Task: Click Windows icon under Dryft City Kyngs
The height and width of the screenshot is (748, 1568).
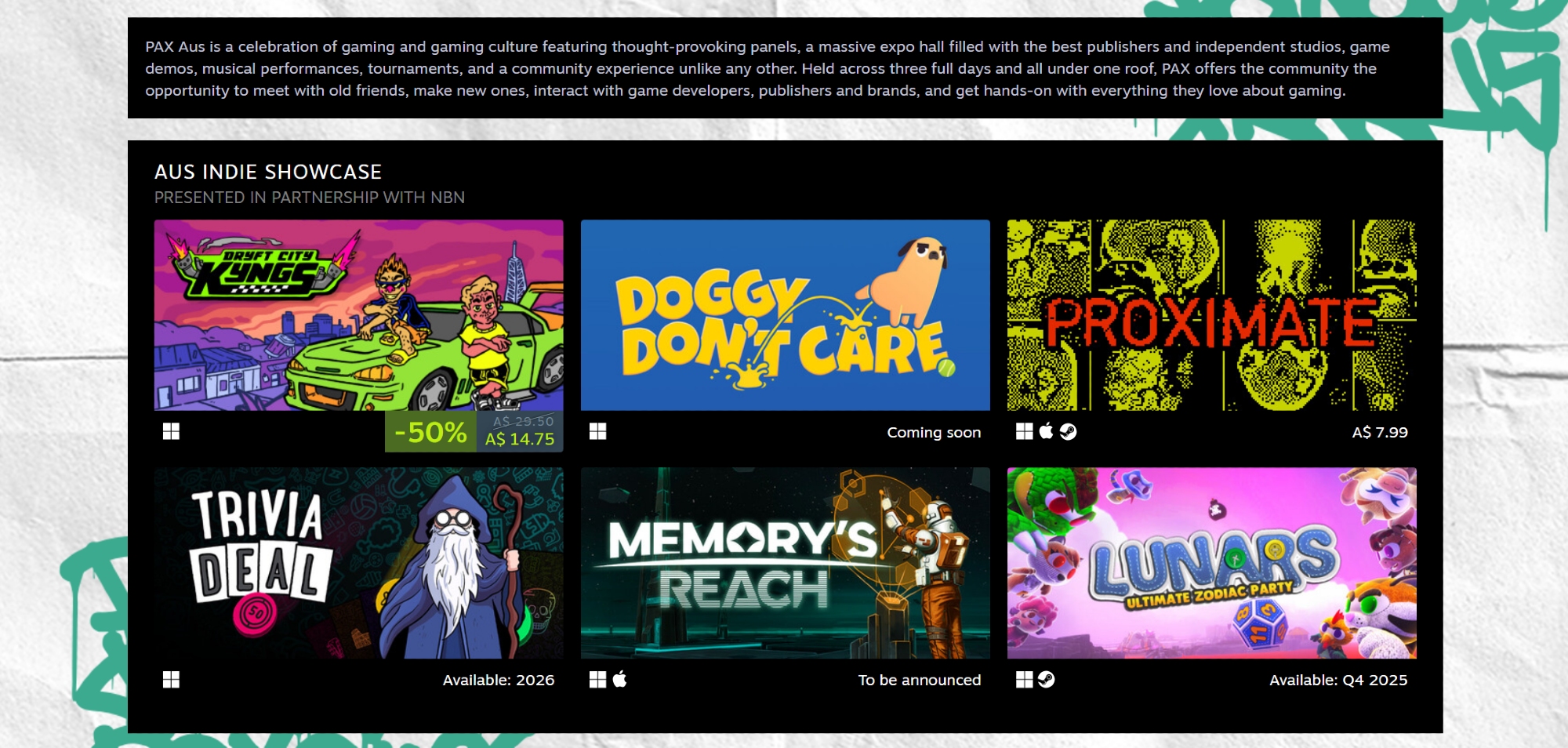Action: [x=171, y=431]
